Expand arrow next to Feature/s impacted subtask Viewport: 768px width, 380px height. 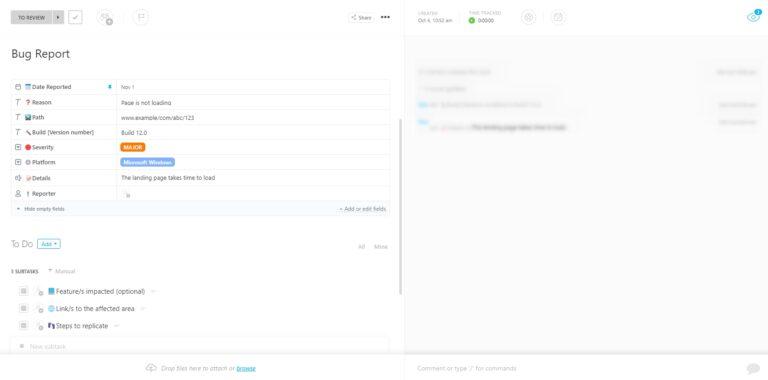point(153,291)
